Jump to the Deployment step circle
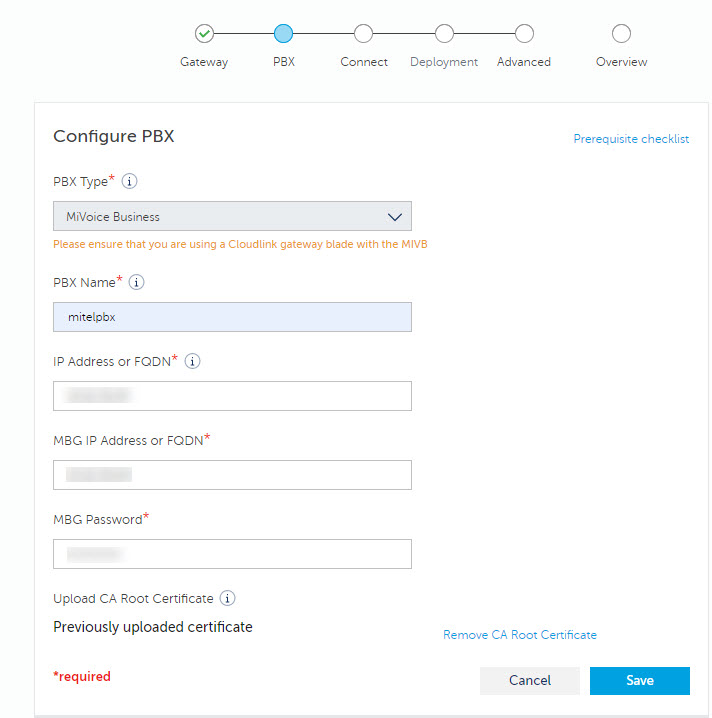This screenshot has height=718, width=712. [444, 34]
